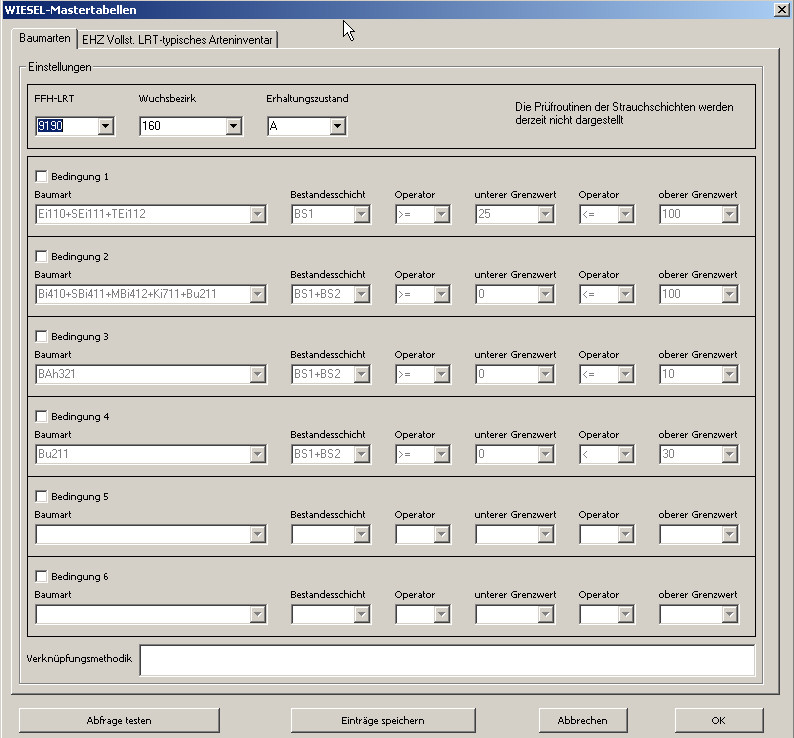This screenshot has width=794, height=738.
Task: Click into the Verknüpfungsmethodik text field
Action: pyautogui.click(x=446, y=660)
